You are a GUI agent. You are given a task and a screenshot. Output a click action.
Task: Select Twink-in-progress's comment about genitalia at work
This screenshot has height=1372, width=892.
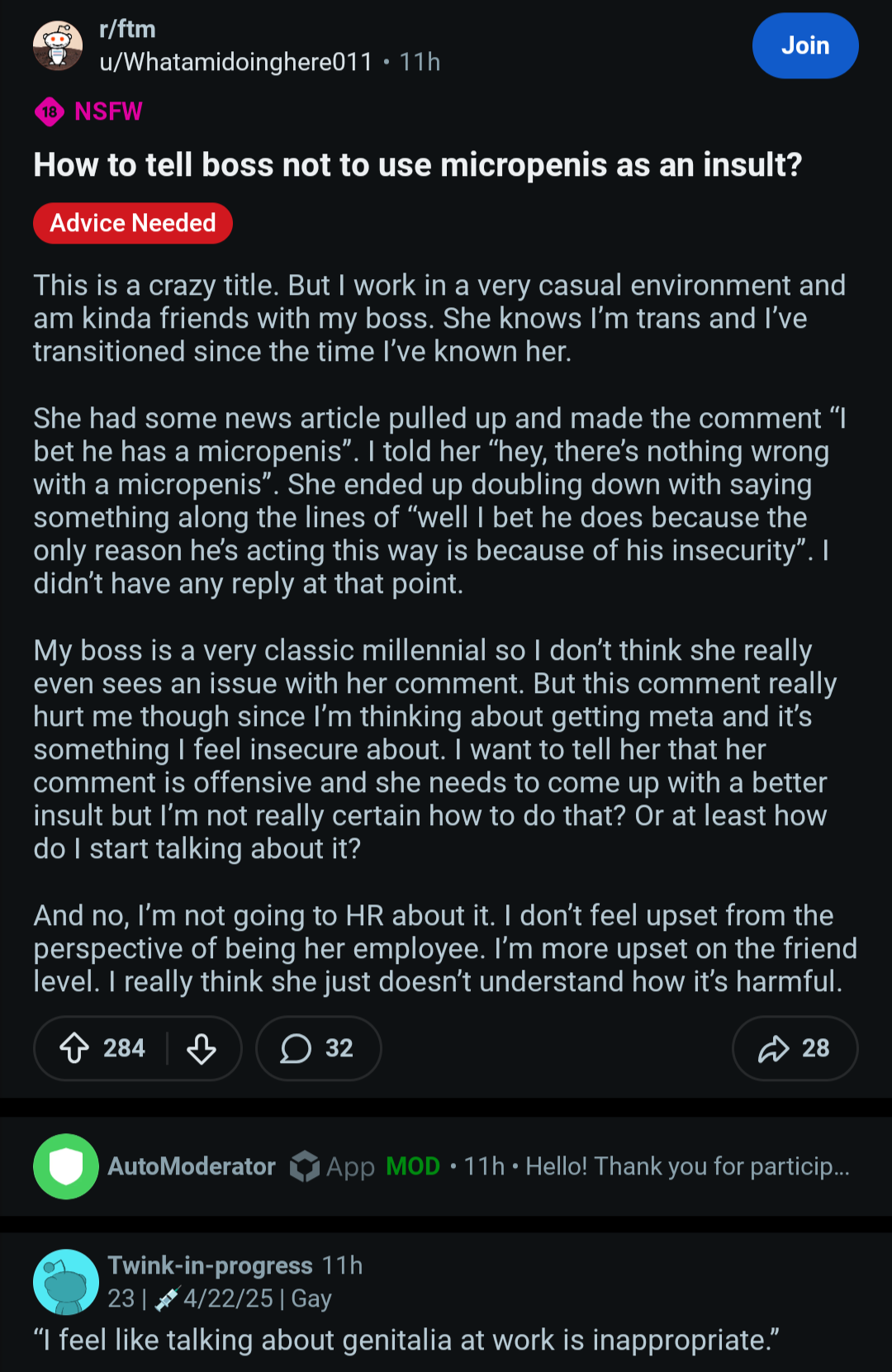pos(406,1340)
